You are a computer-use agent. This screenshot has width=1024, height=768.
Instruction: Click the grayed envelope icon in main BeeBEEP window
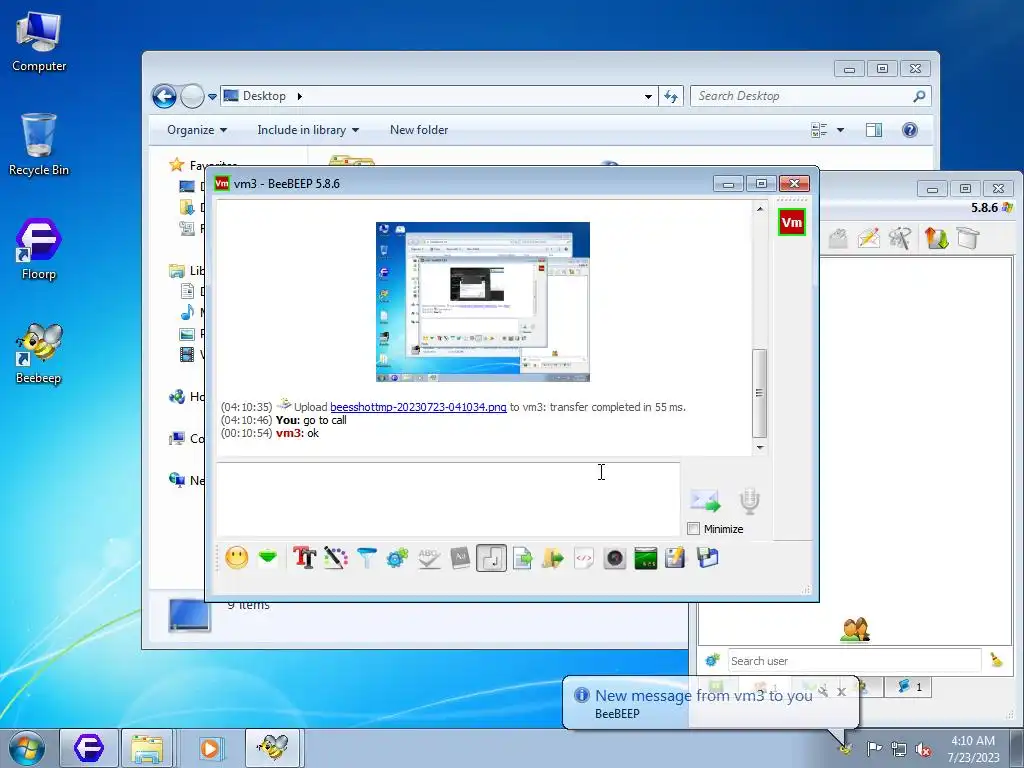[x=838, y=238]
